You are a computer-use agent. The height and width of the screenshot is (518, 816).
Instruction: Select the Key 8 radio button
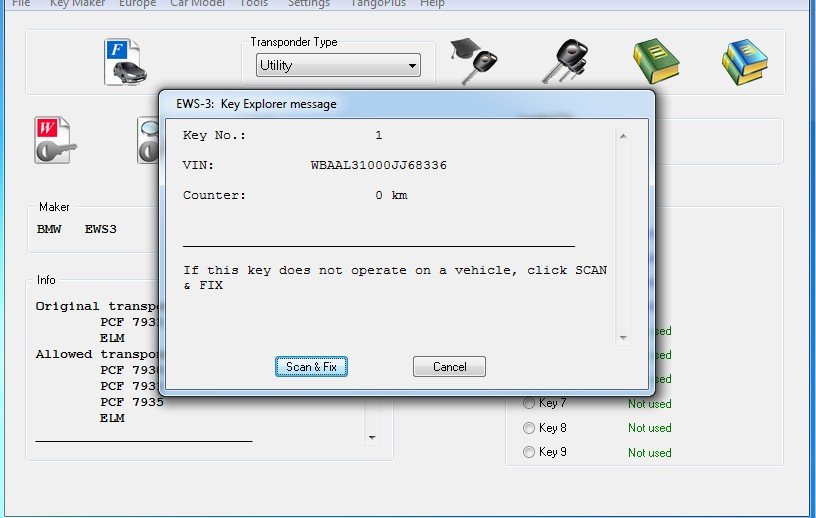529,428
